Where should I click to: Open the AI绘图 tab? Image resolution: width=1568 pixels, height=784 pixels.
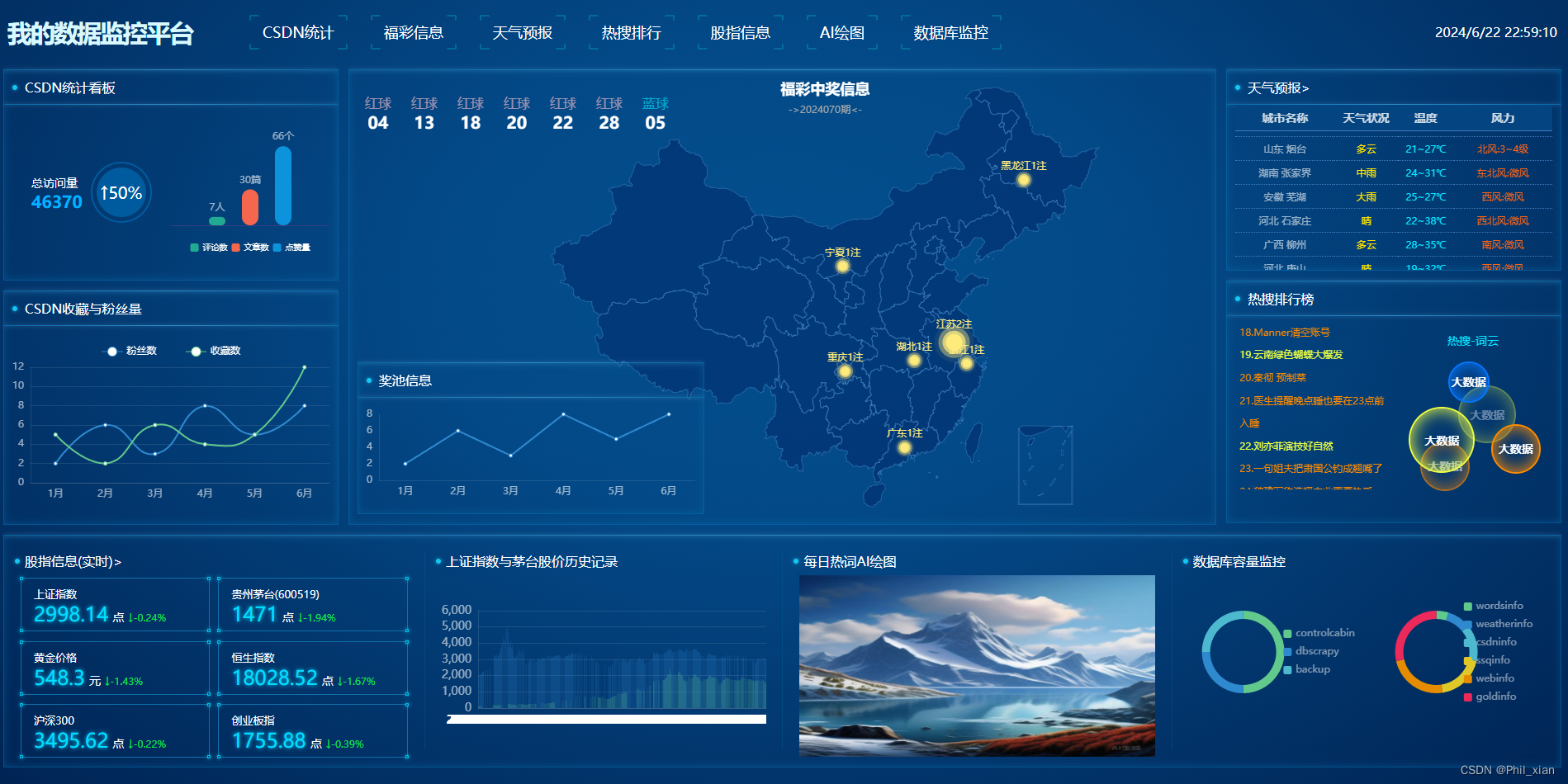click(x=842, y=33)
